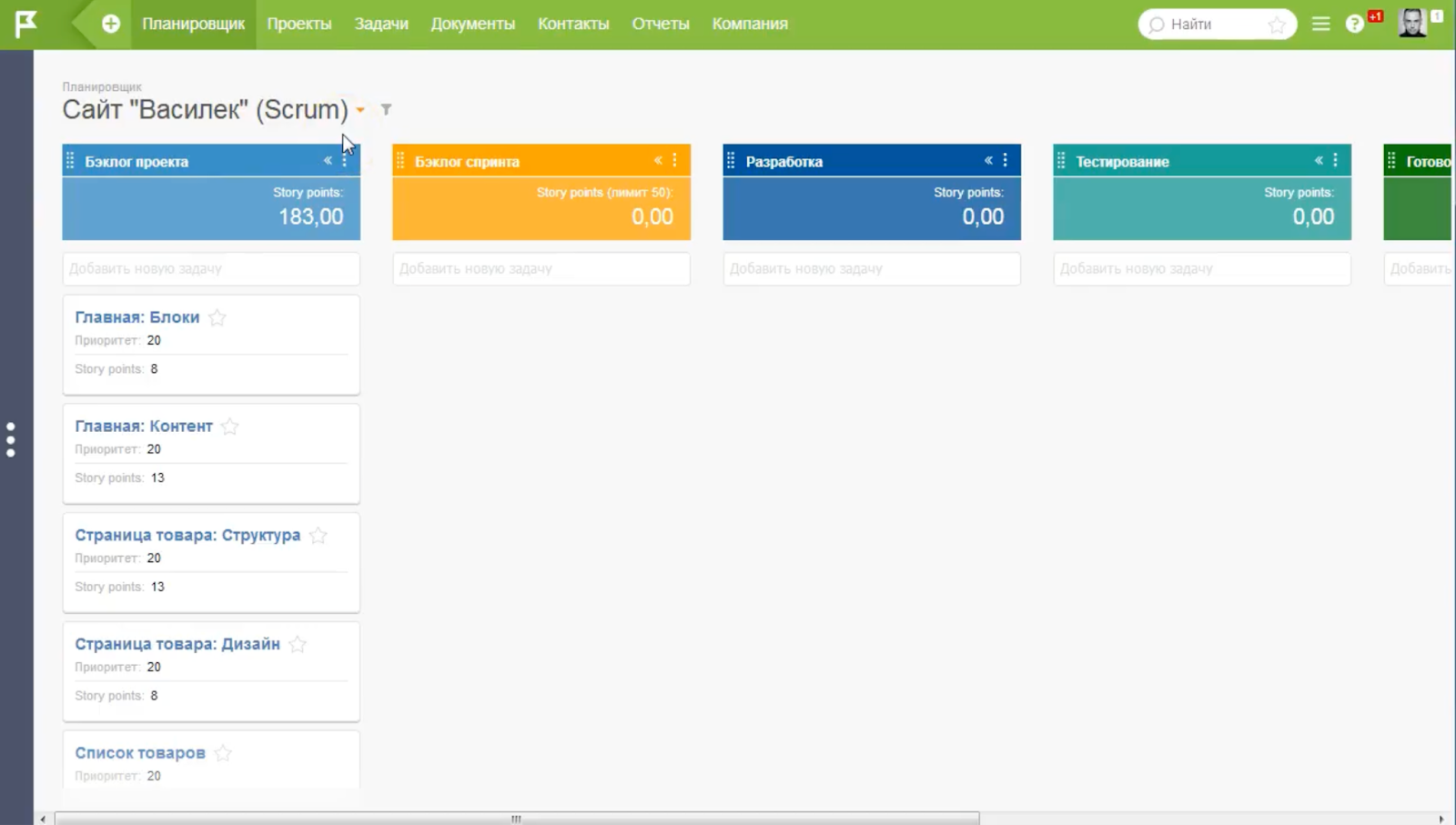Collapse the 'Разработка' column
The image size is (1456, 825).
[x=988, y=161]
